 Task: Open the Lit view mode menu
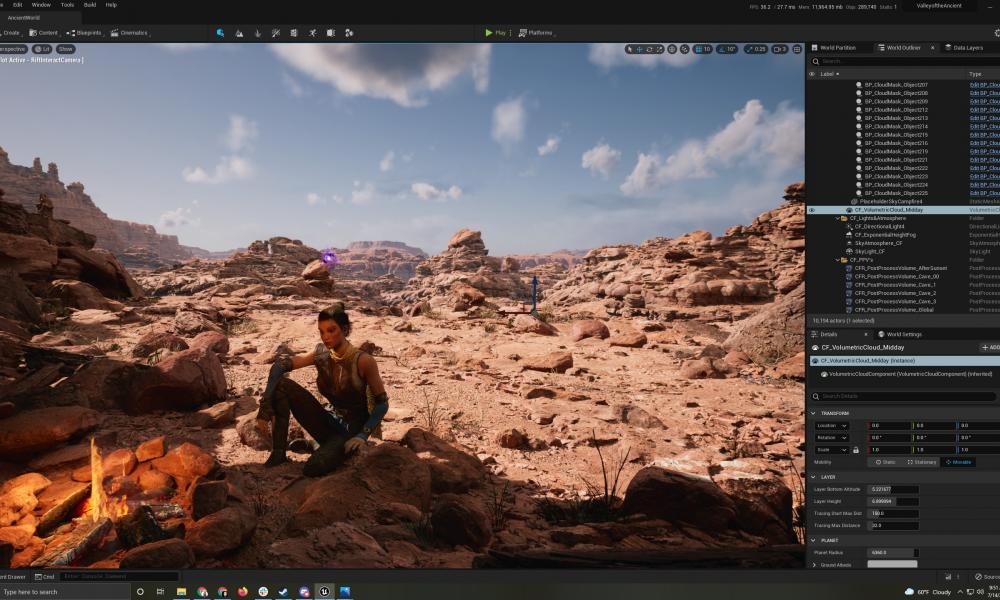pos(43,49)
